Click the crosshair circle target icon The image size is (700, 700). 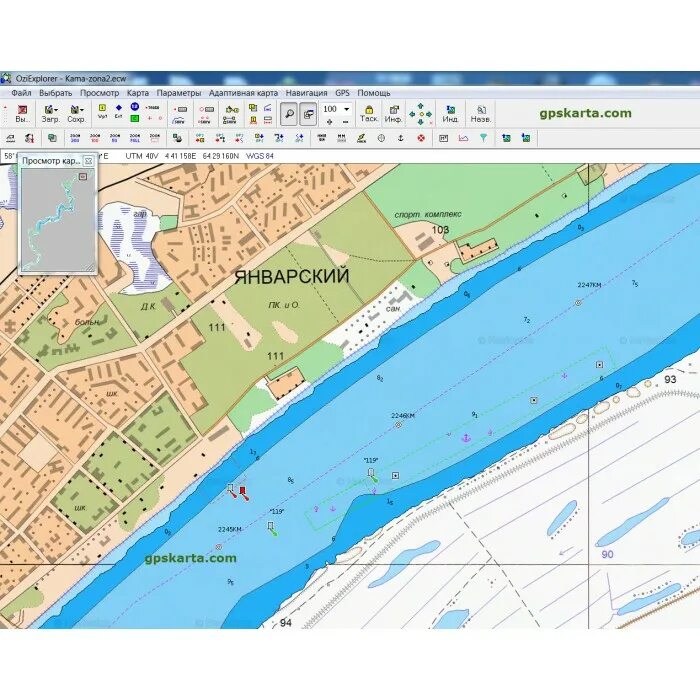[x=381, y=138]
